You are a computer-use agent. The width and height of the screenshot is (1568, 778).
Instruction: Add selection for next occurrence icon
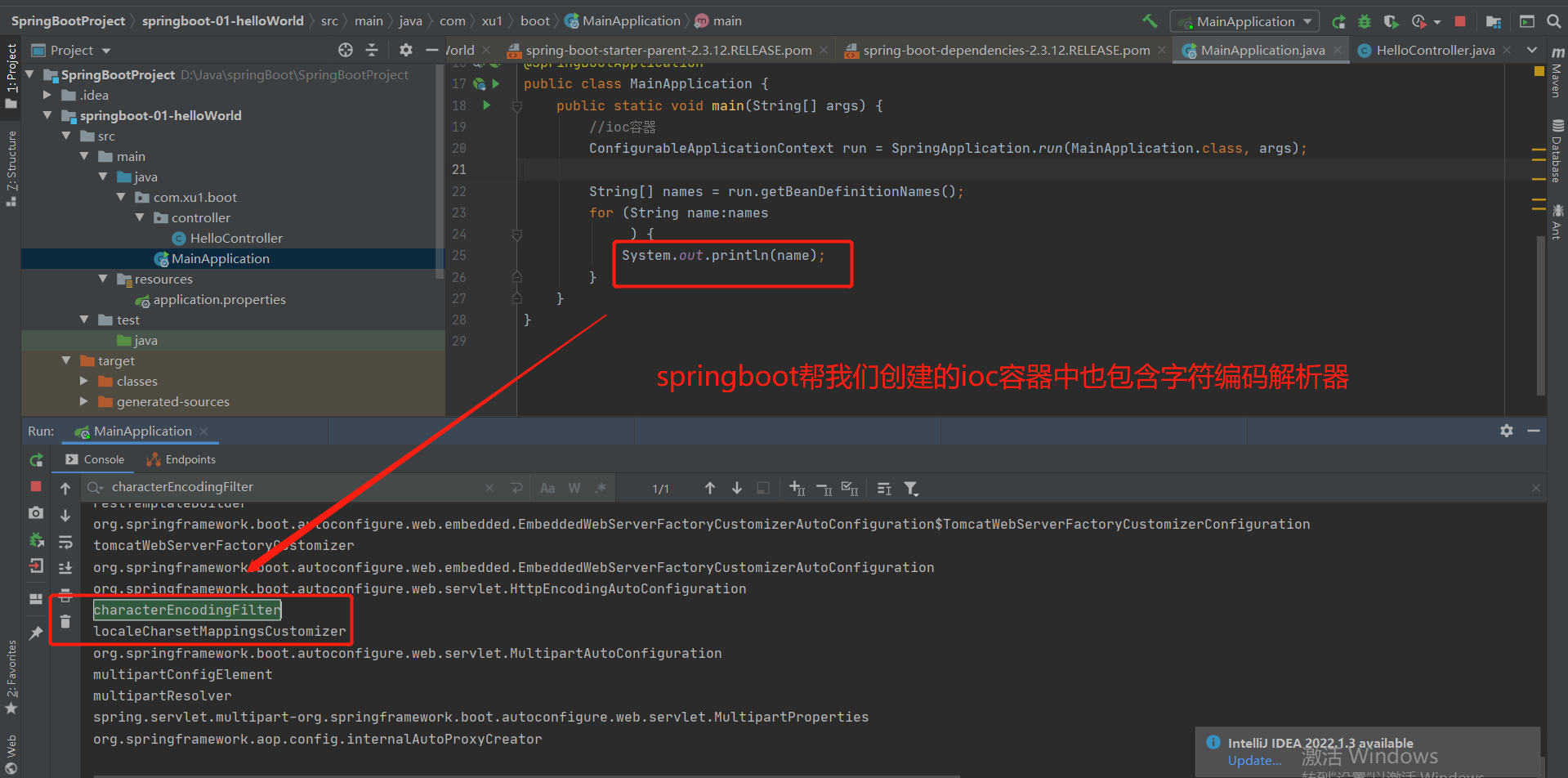pos(797,488)
